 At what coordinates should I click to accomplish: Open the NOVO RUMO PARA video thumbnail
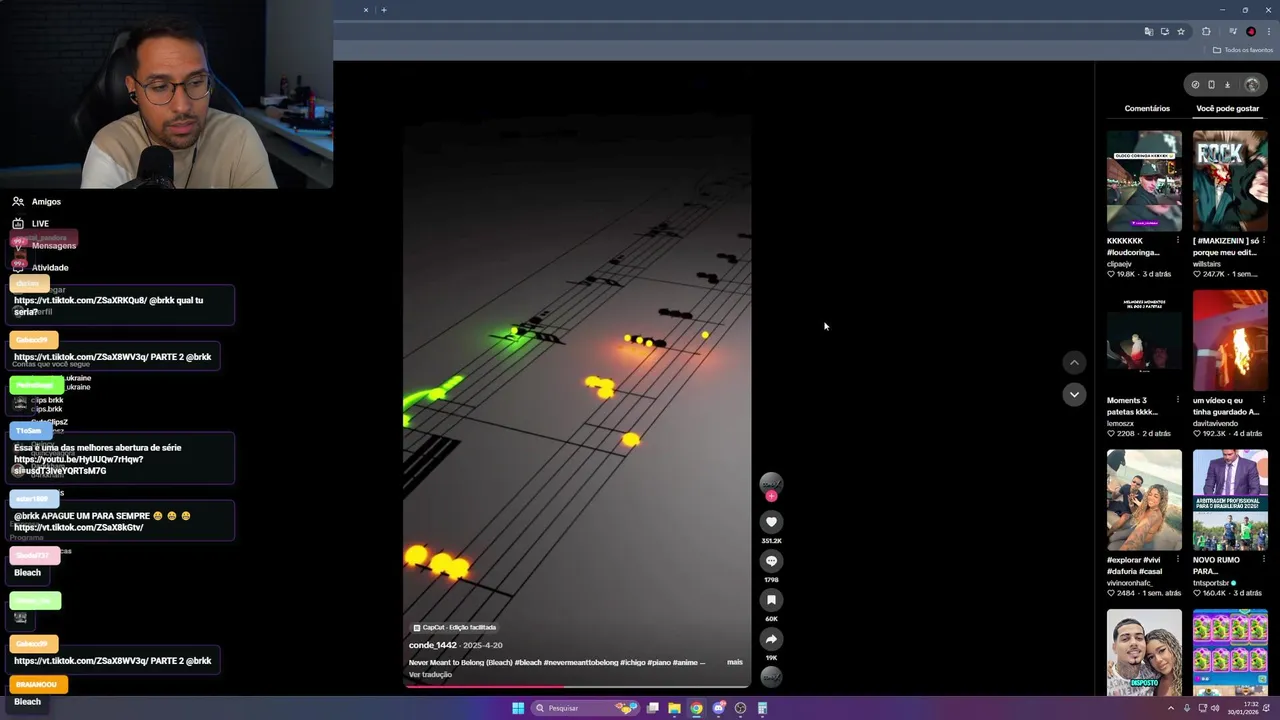click(x=1230, y=500)
